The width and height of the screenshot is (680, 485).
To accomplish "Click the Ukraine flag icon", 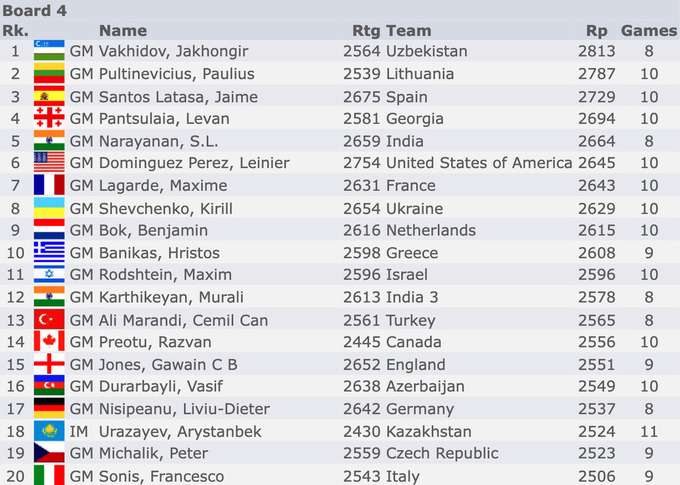I will (49, 208).
